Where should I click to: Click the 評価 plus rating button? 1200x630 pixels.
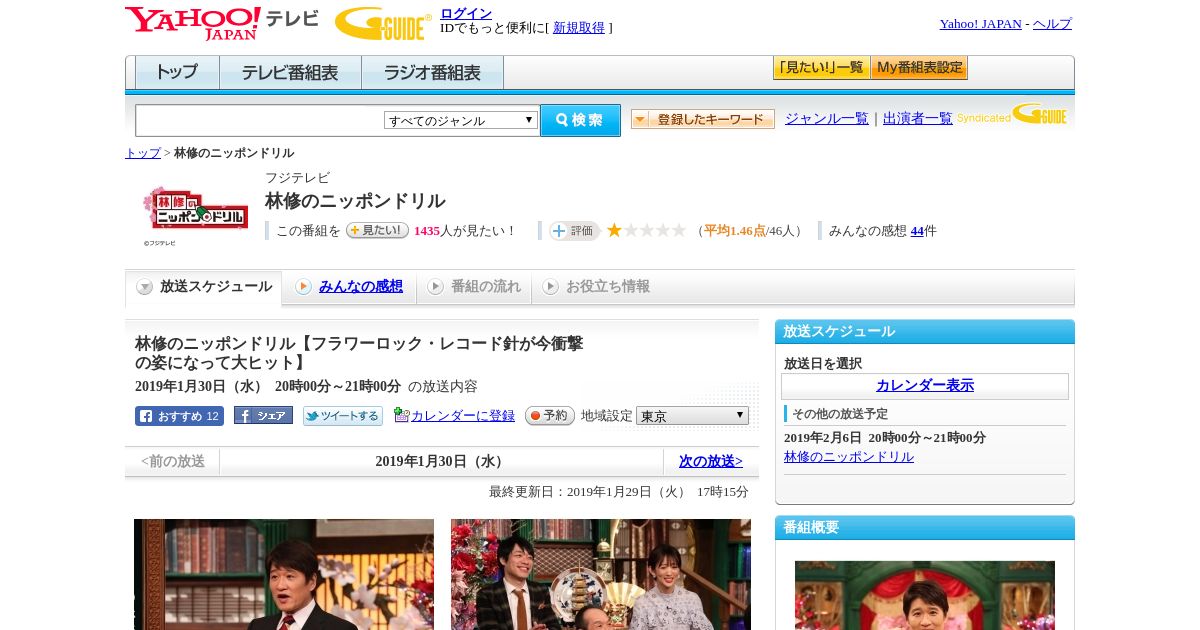(574, 231)
